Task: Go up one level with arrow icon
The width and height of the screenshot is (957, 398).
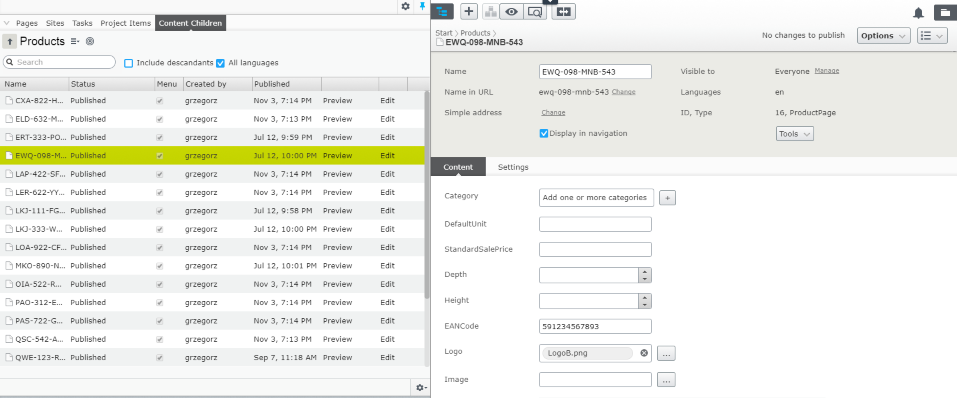Action: pos(10,42)
